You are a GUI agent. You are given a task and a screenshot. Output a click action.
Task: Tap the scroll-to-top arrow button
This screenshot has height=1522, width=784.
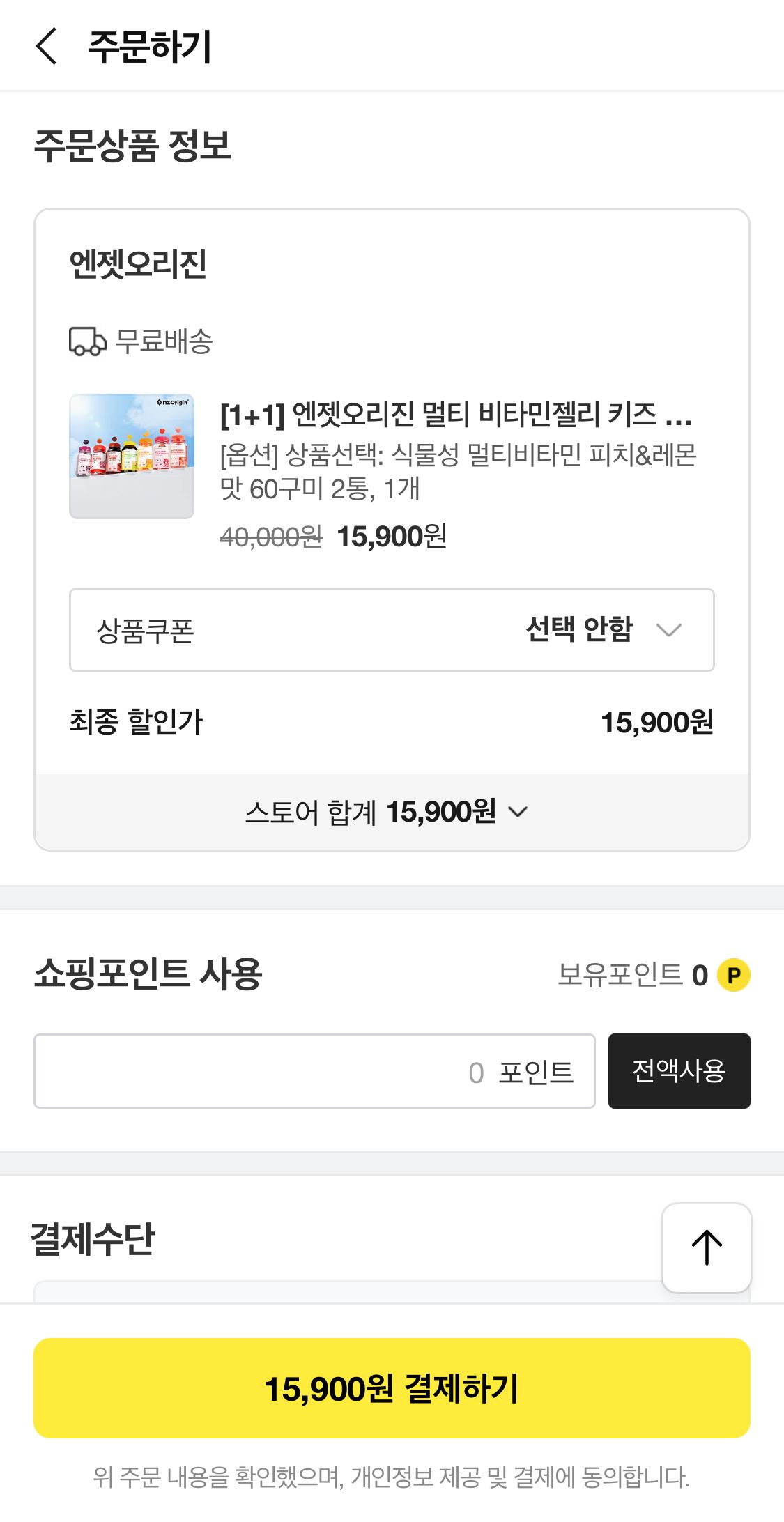point(706,1247)
